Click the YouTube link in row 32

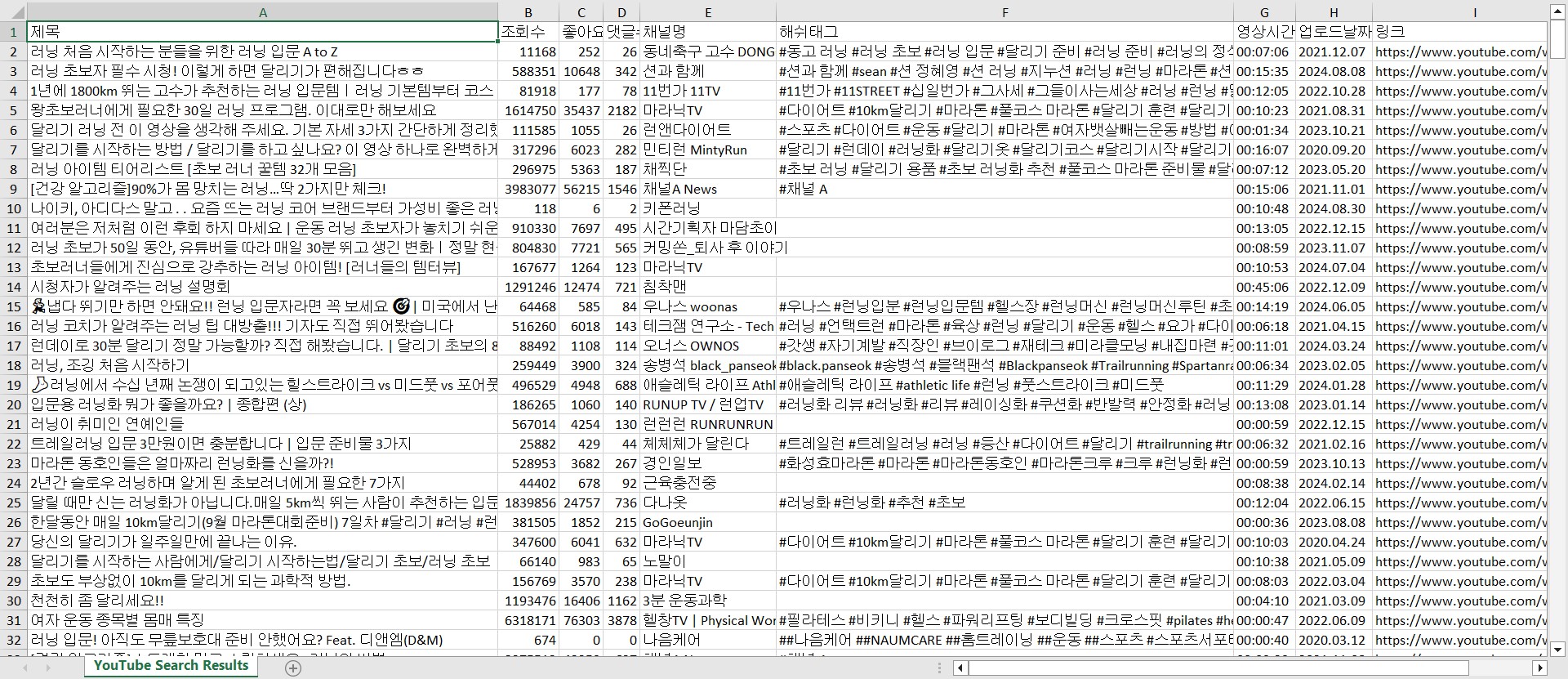(x=1459, y=640)
